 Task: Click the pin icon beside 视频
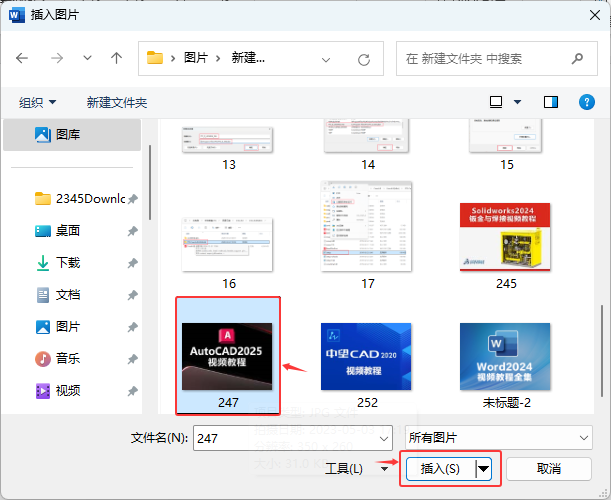pyautogui.click(x=132, y=391)
